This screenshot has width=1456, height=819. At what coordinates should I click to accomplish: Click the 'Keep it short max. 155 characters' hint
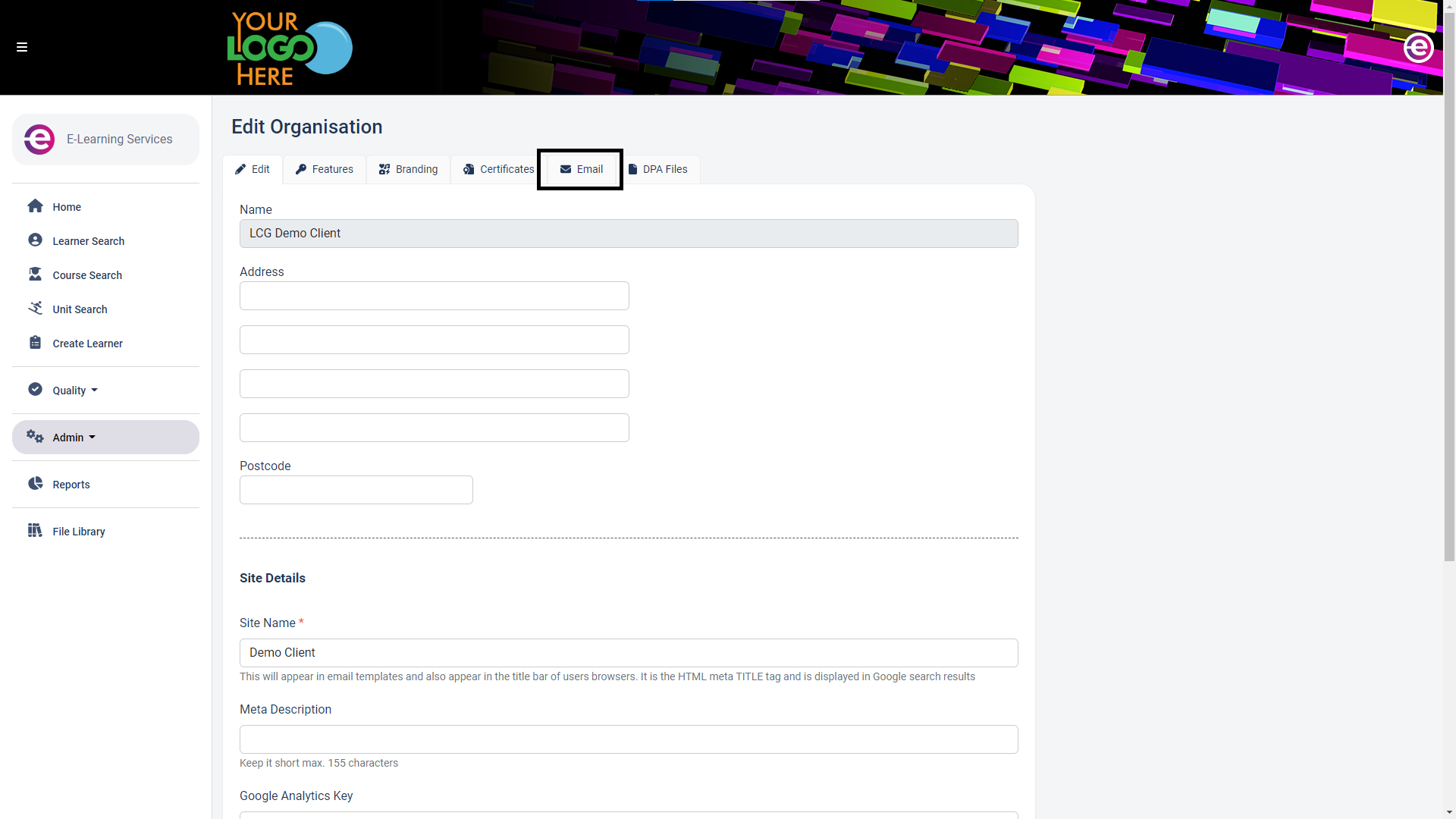click(x=318, y=763)
